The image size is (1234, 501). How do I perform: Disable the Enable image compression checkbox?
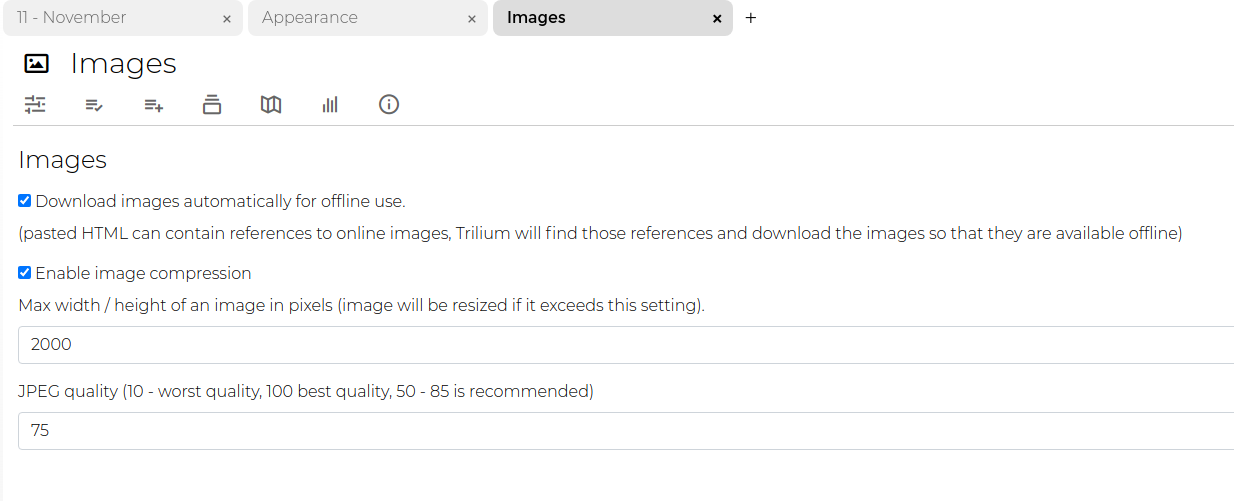[25, 273]
